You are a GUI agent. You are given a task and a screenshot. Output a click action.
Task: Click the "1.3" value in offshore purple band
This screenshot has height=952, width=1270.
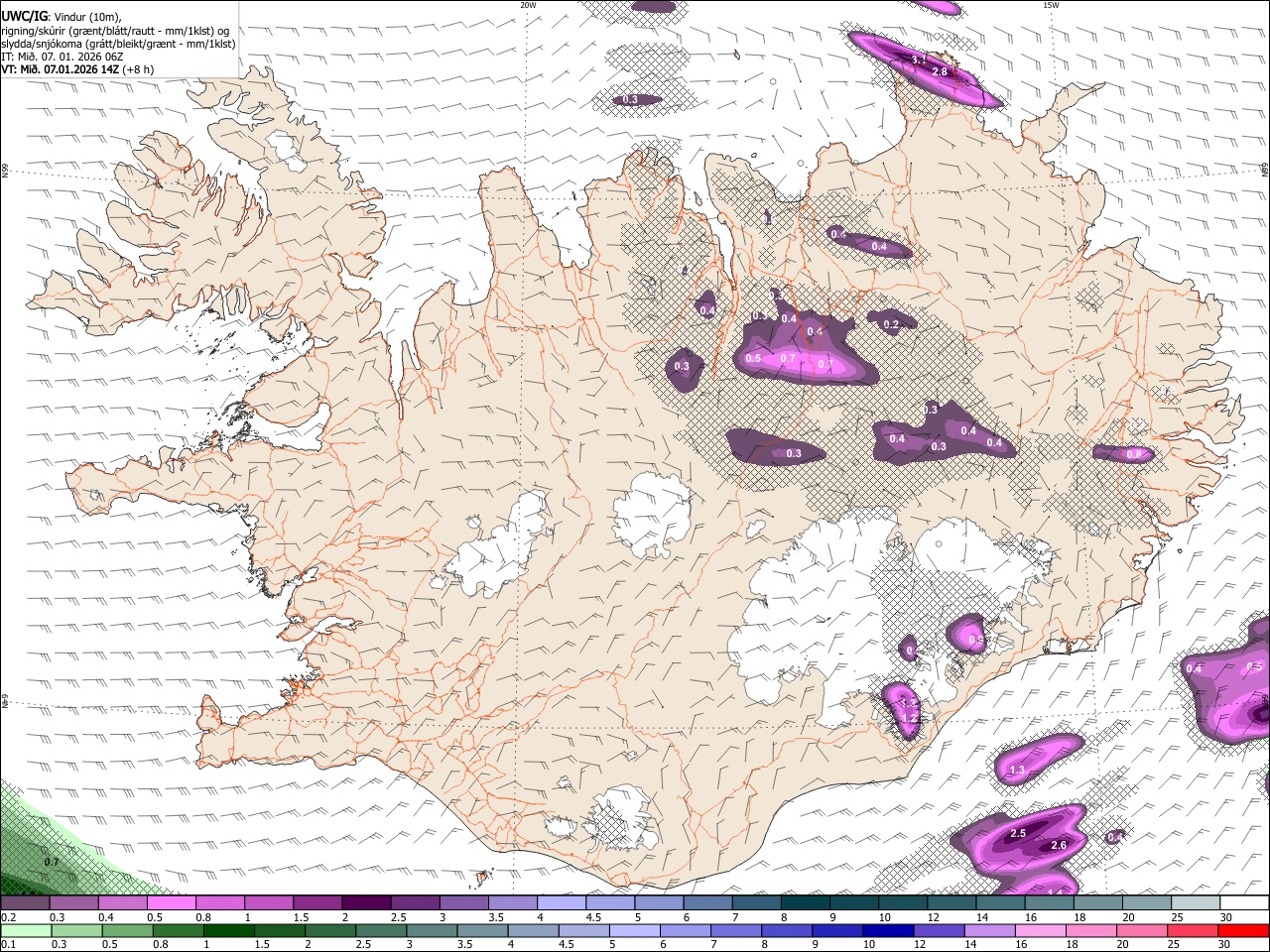[x=1017, y=771]
